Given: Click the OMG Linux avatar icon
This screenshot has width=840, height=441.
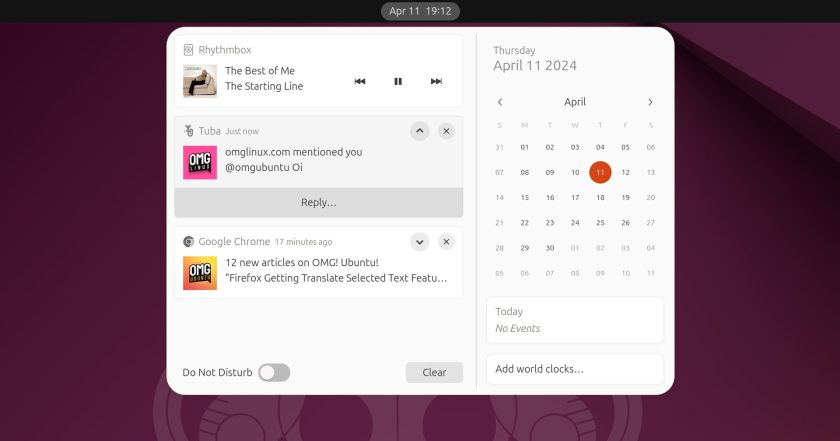Looking at the screenshot, I should [x=200, y=162].
